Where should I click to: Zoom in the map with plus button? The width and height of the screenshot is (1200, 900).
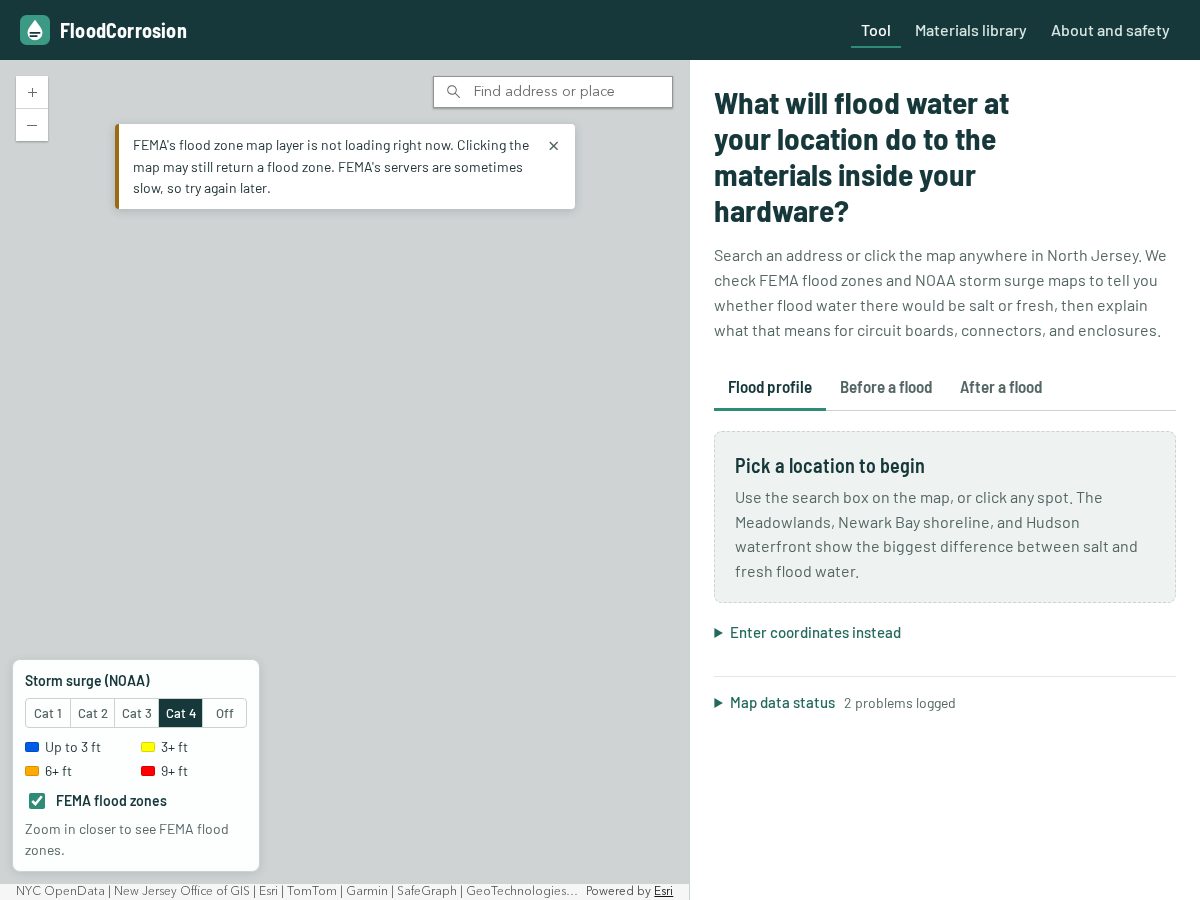(x=32, y=92)
